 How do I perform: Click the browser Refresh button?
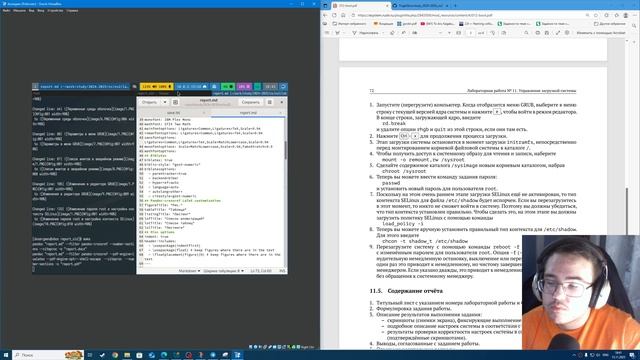[x=334, y=15]
